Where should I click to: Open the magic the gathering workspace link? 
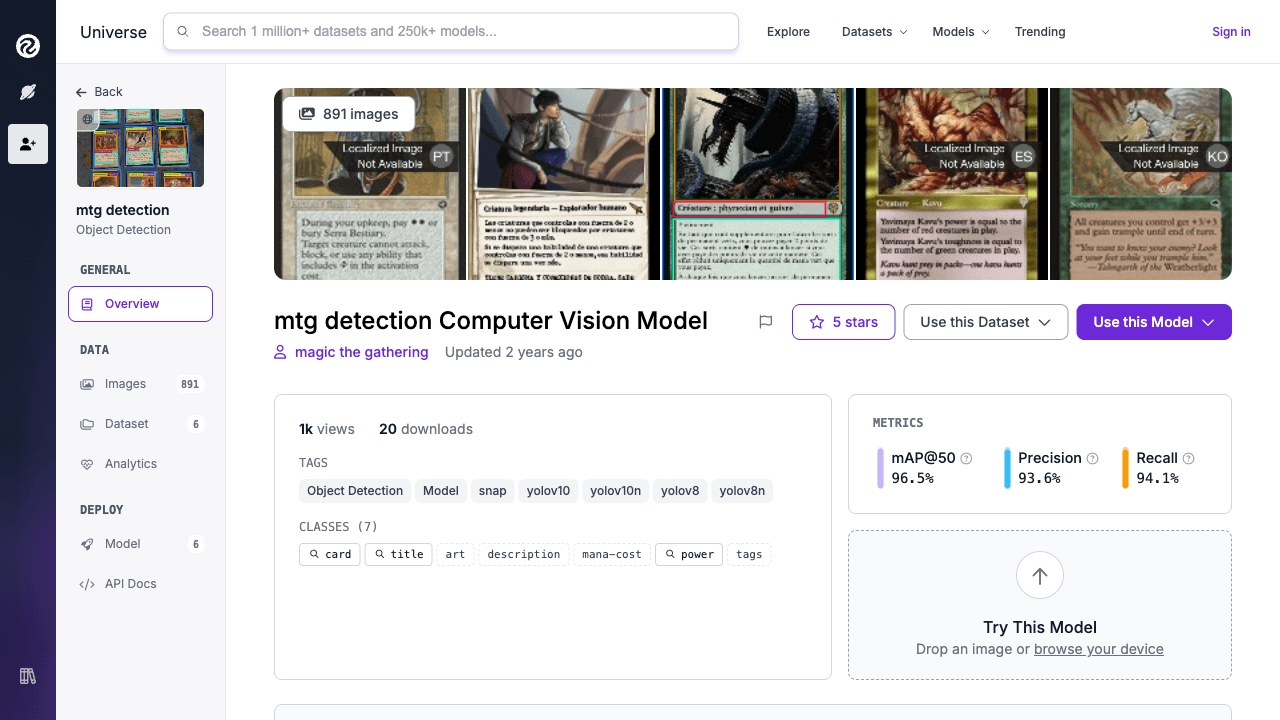(361, 352)
